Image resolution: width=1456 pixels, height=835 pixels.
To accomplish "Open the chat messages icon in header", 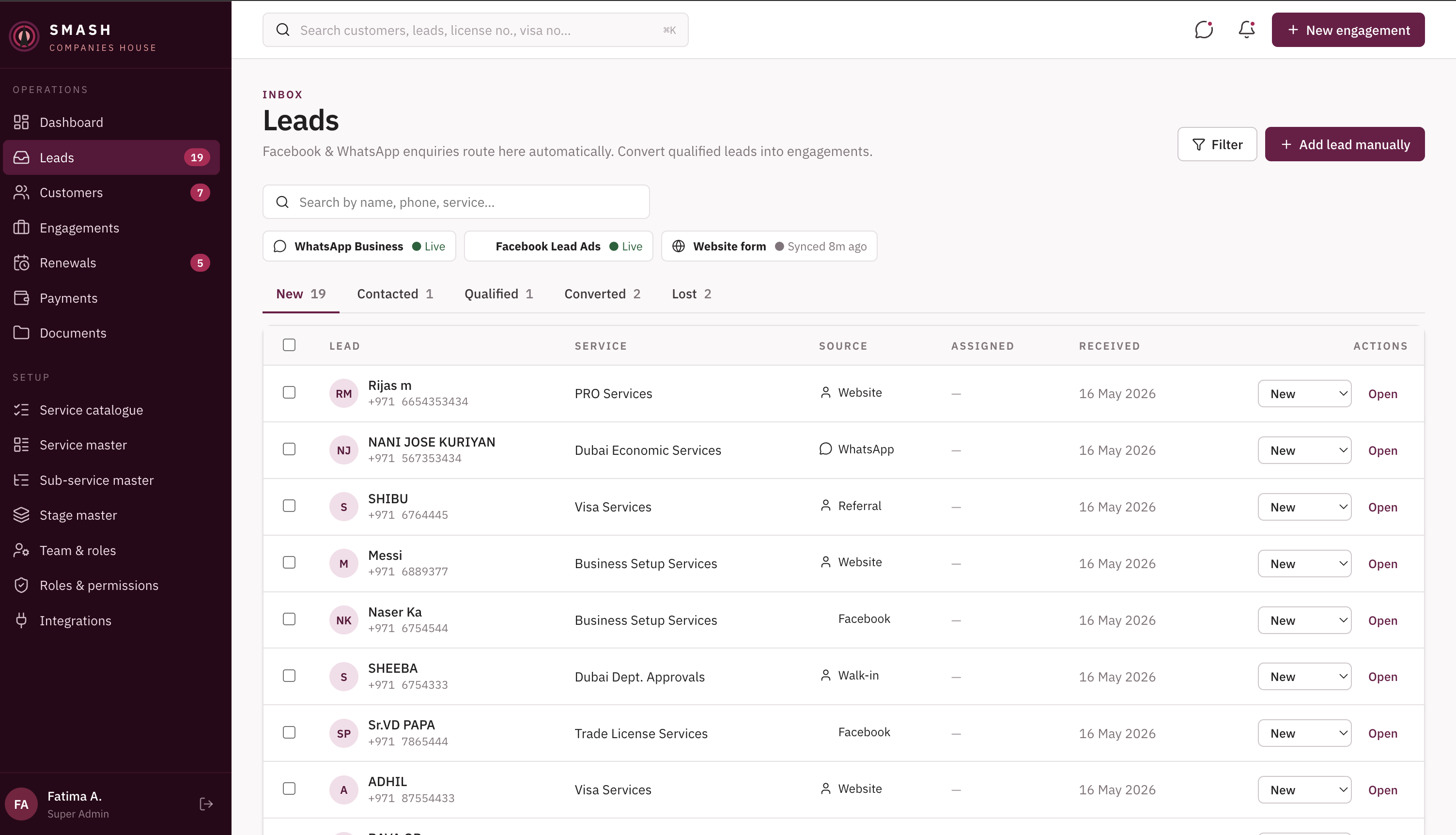I will [x=1204, y=30].
